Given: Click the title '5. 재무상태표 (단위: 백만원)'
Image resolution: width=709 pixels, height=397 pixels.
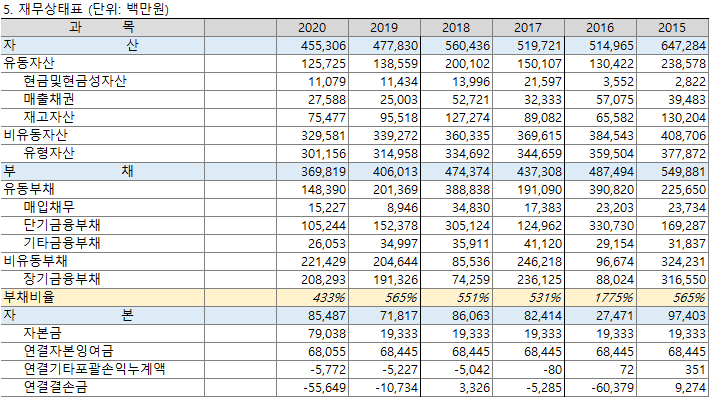Looking at the screenshot, I should point(86,9).
